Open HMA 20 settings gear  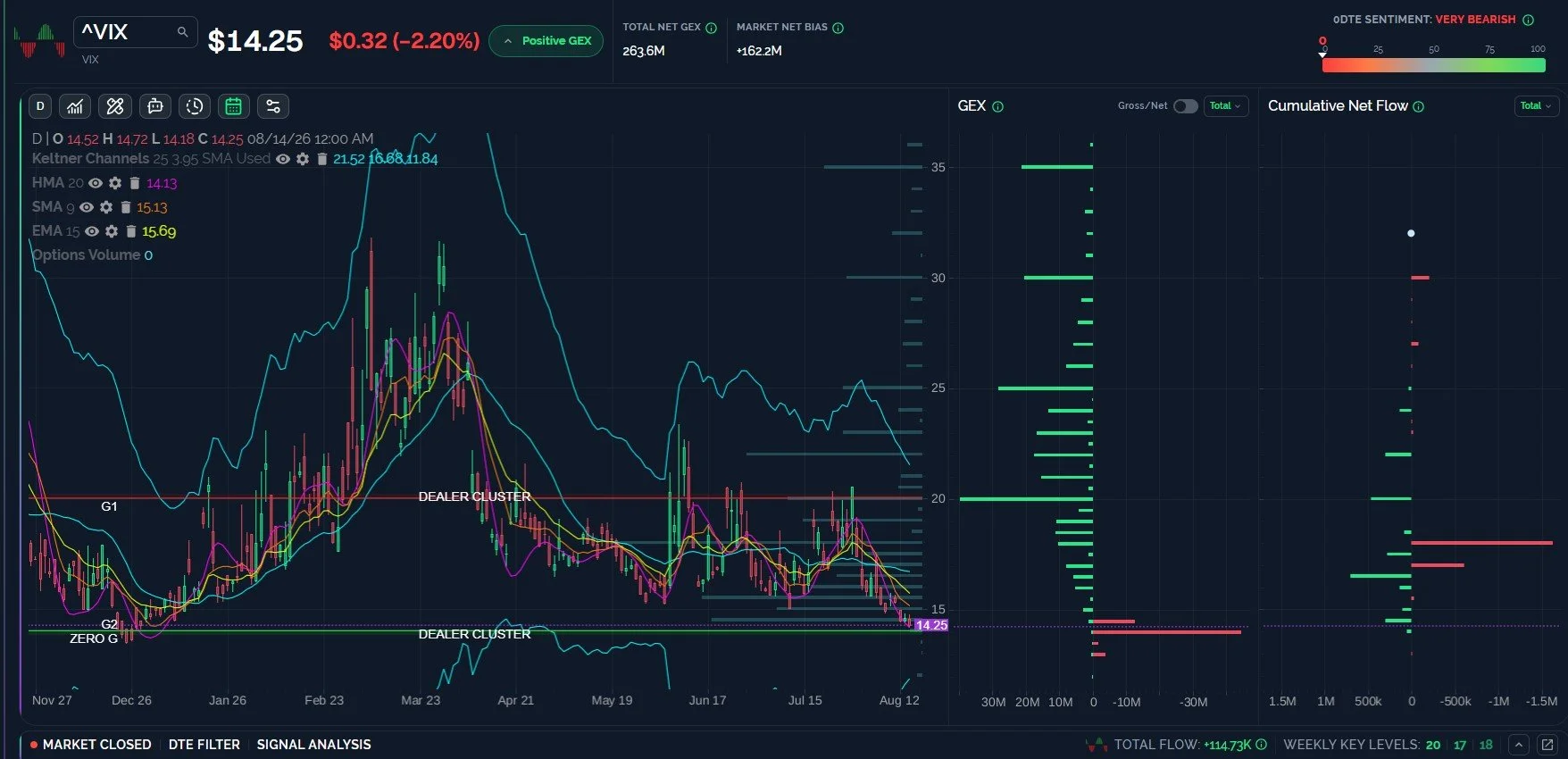115,183
